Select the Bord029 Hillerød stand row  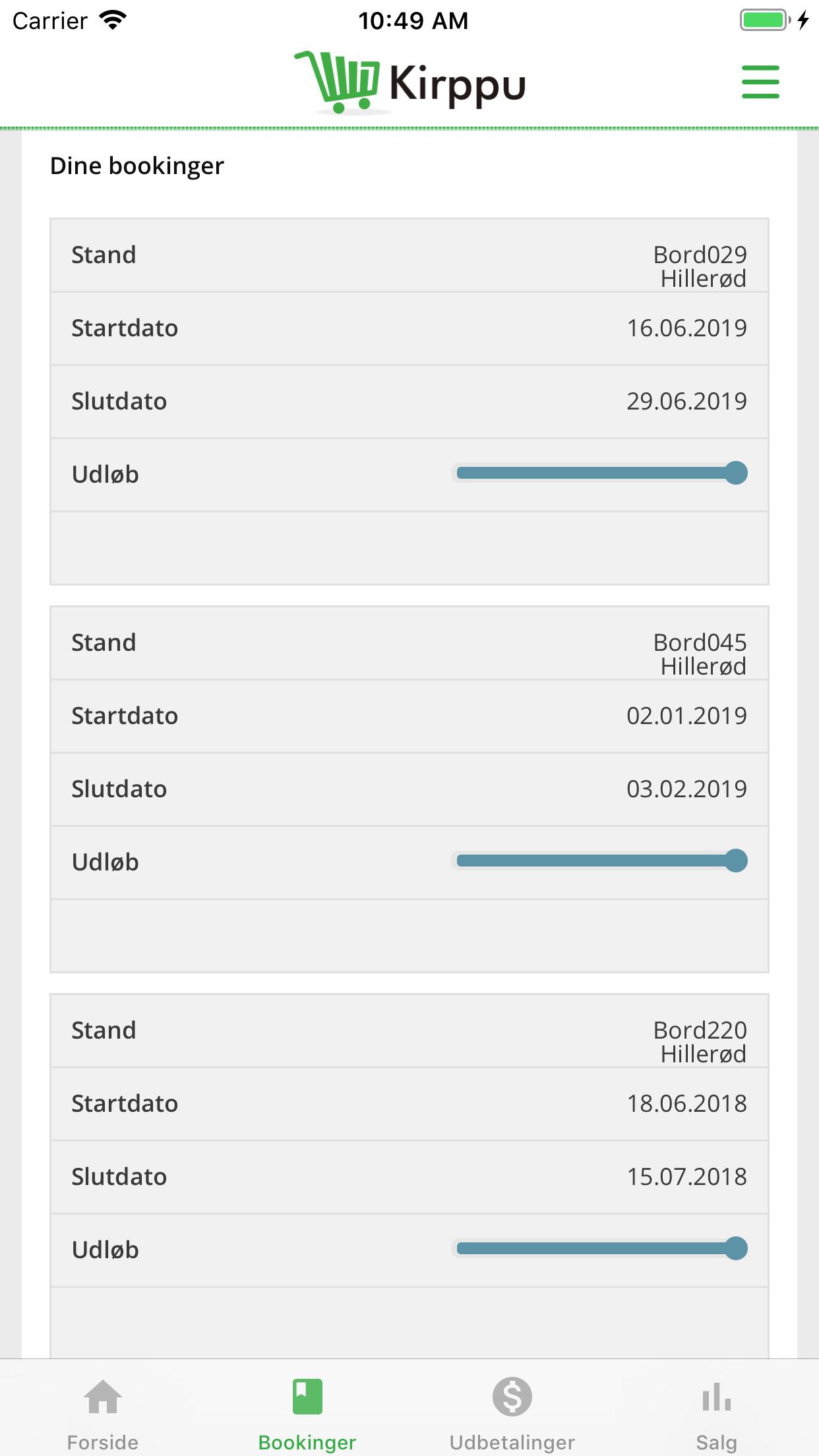(409, 256)
